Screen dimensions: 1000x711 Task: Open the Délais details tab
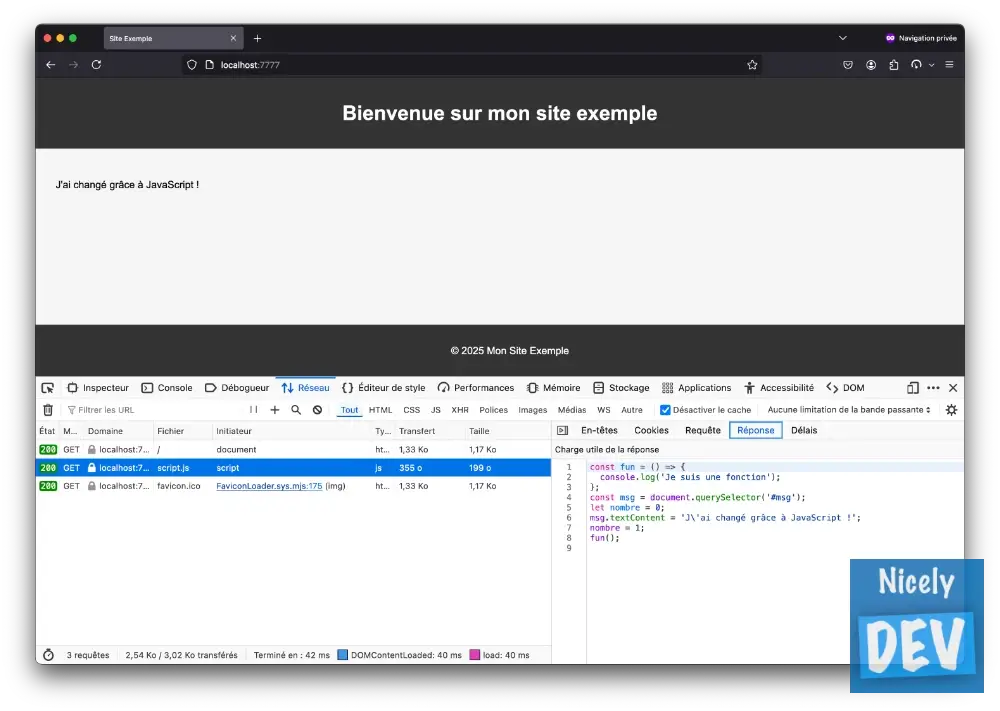[x=804, y=430]
